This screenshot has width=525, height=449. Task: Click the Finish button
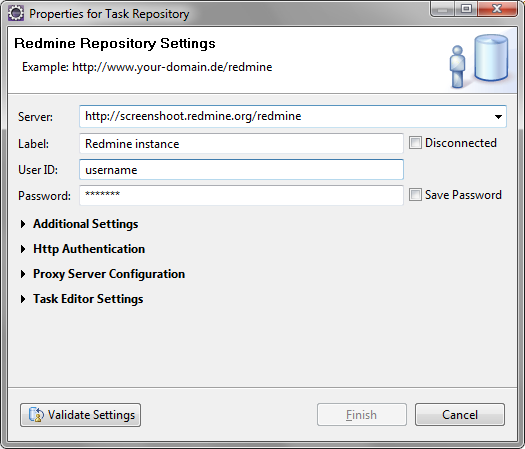[x=362, y=415]
